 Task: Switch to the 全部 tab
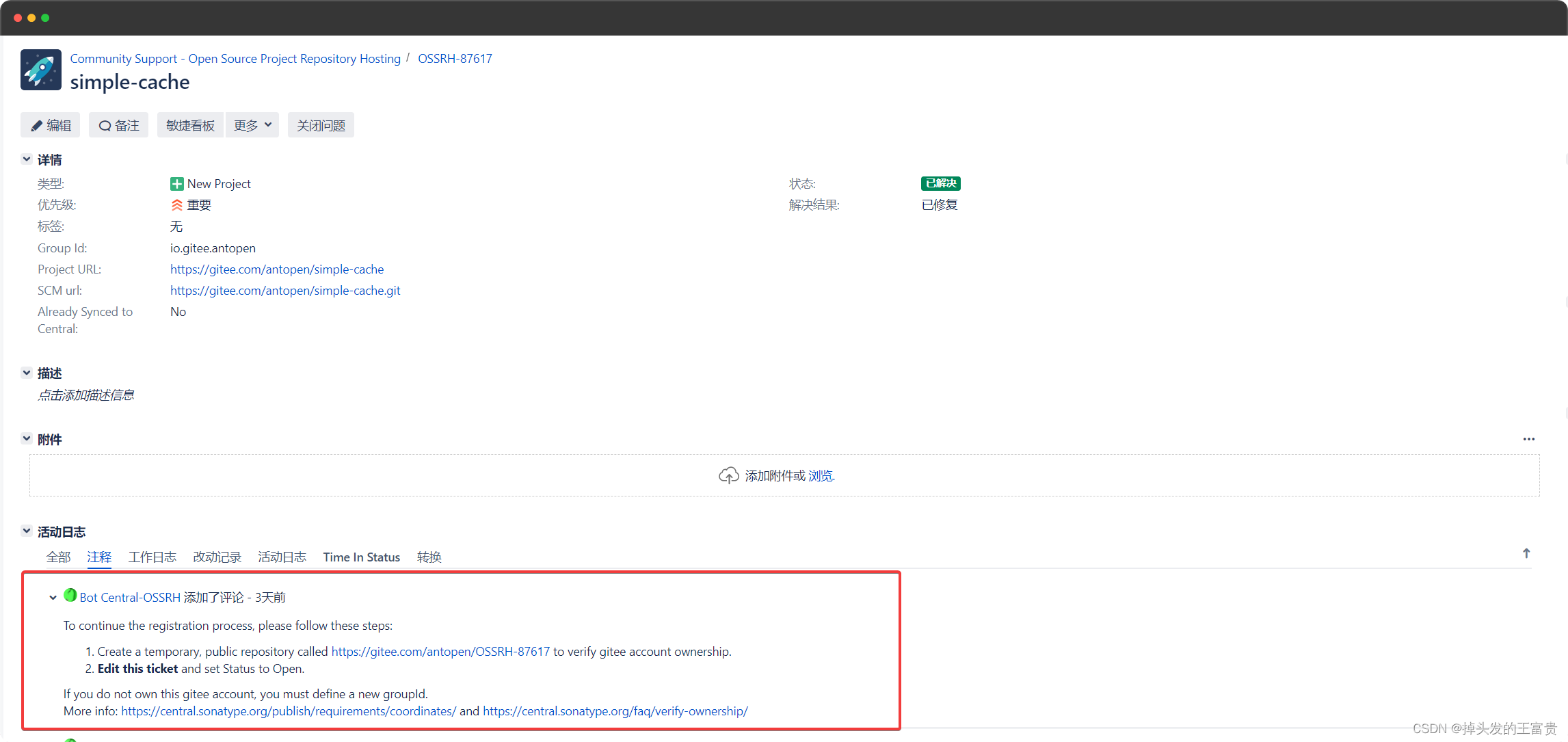58,557
